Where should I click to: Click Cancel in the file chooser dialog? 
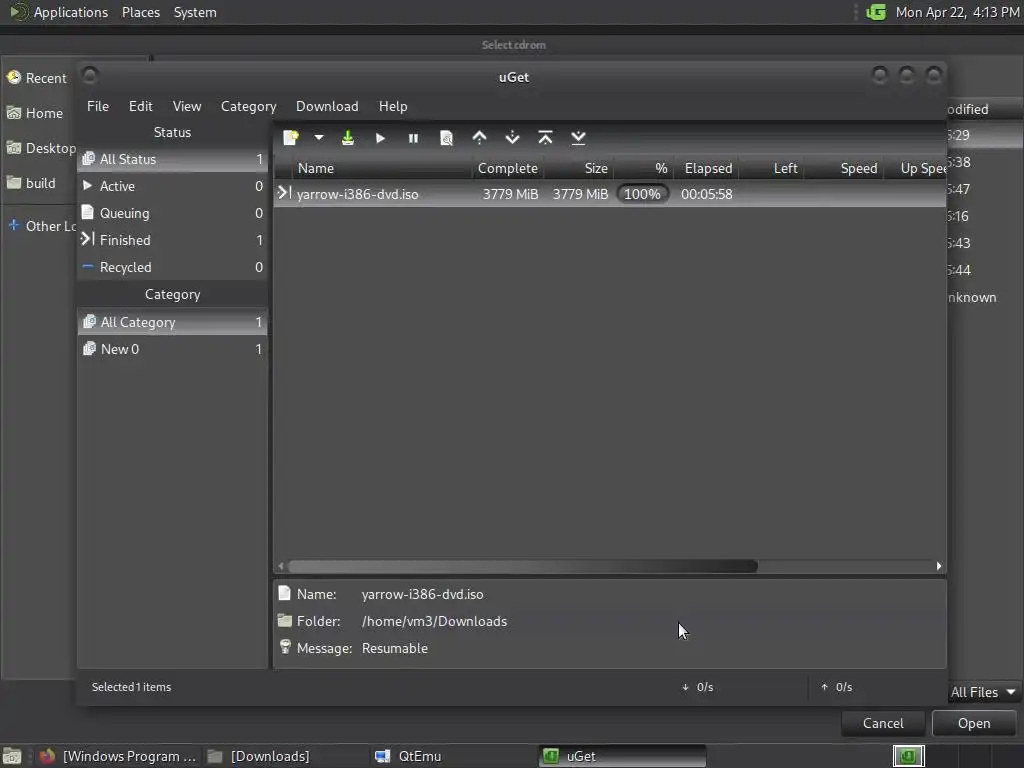(x=883, y=724)
